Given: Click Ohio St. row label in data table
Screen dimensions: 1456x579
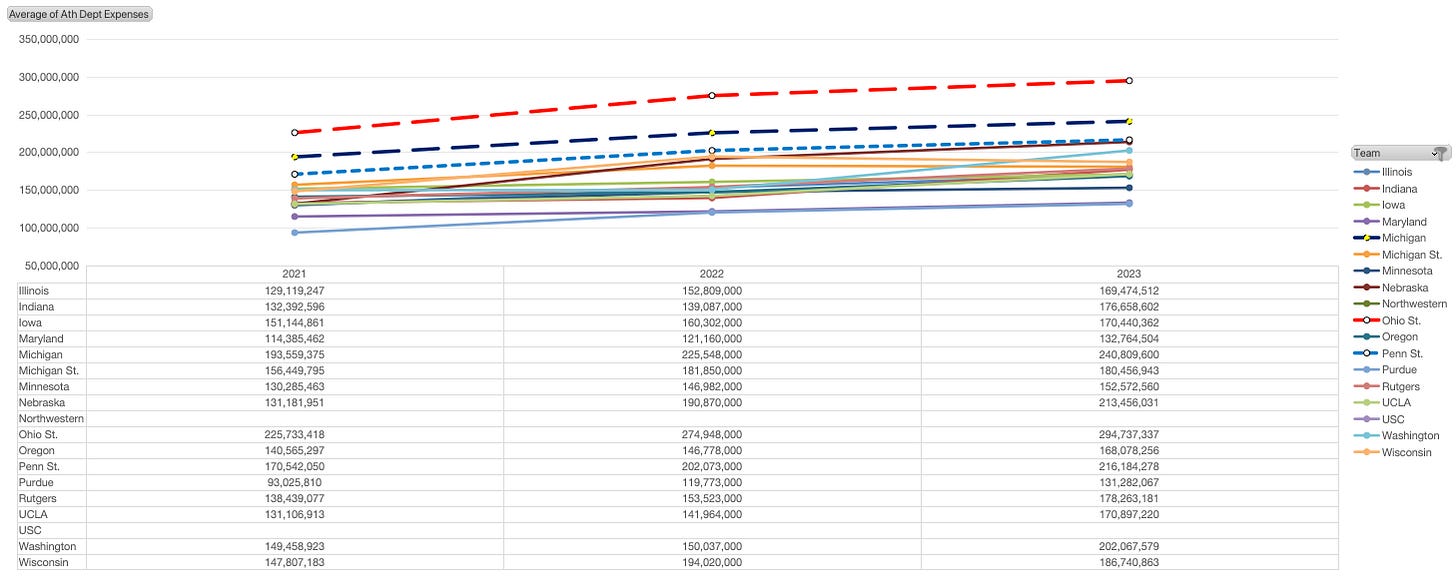Looking at the screenshot, I should pos(36,434).
